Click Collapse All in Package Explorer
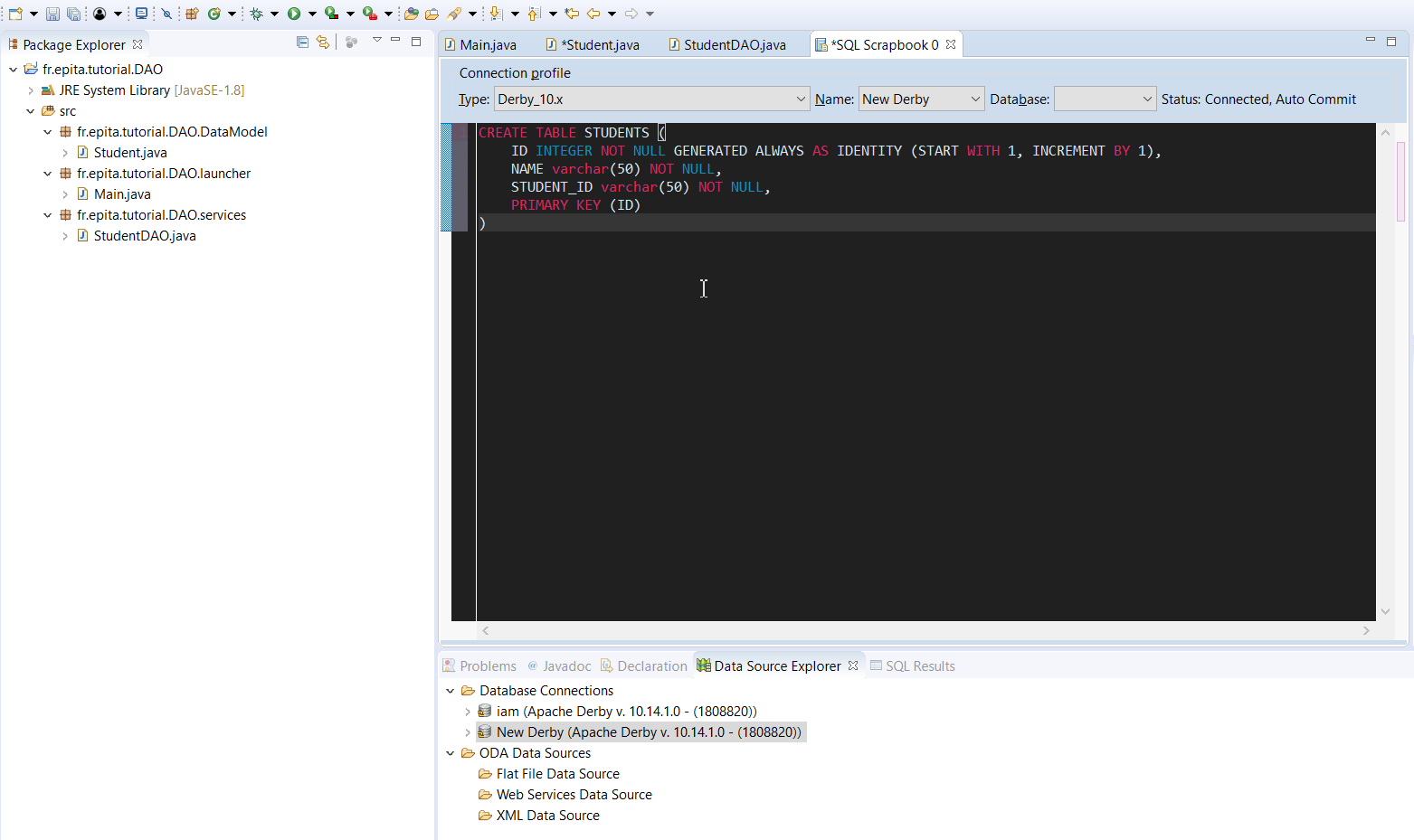The width and height of the screenshot is (1414, 840). pyautogui.click(x=302, y=42)
